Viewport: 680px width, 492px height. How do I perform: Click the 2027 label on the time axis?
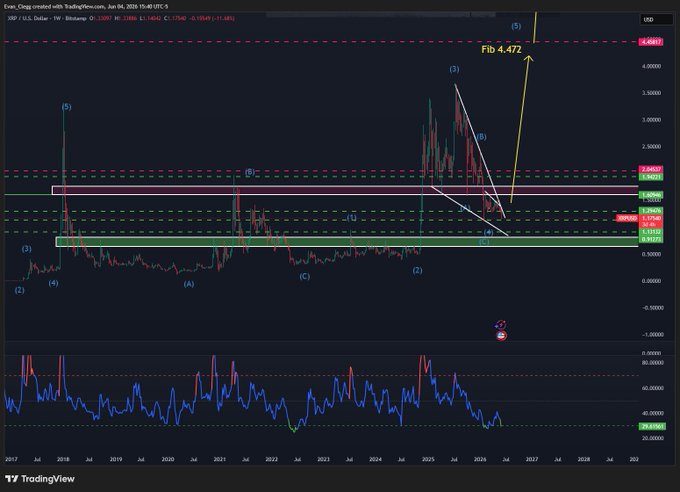pos(532,459)
